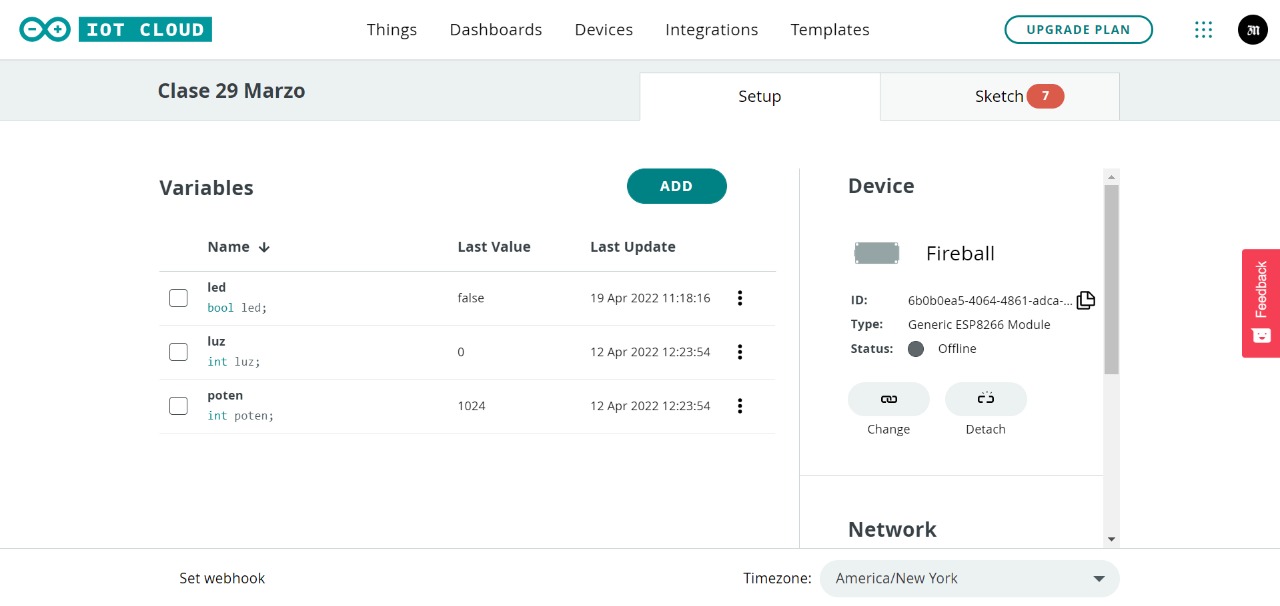Click the Detach device icon
This screenshot has height=606, width=1280.
click(x=986, y=399)
